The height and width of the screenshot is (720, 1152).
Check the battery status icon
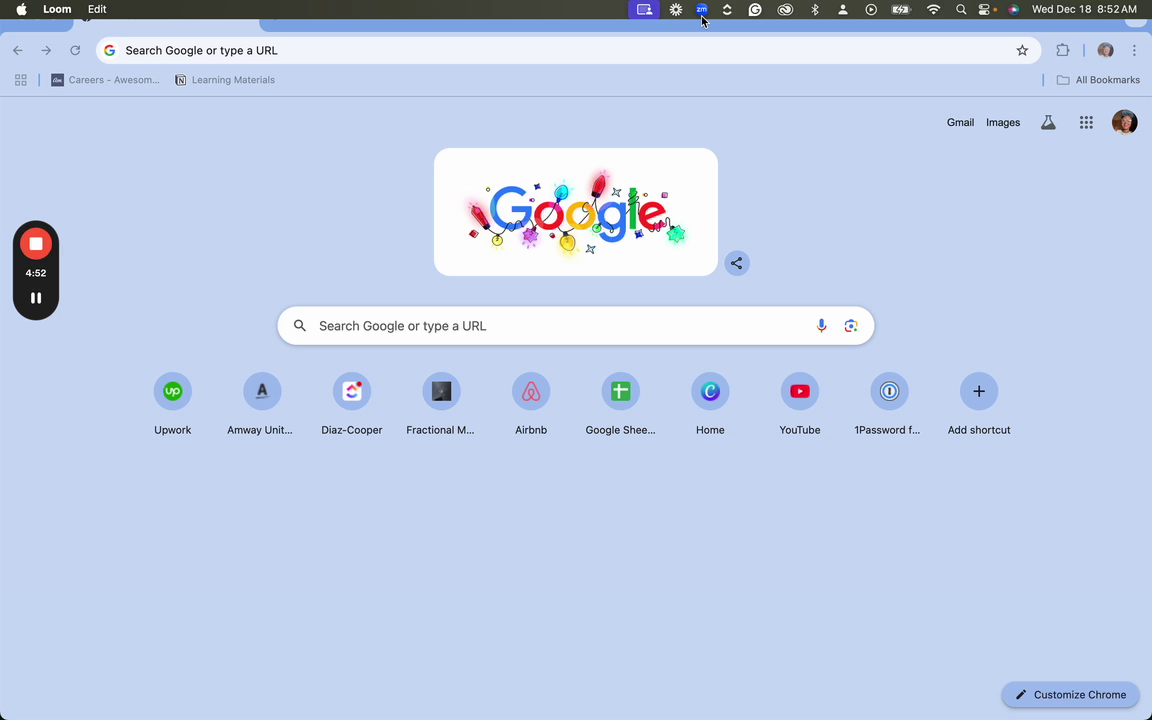click(901, 10)
